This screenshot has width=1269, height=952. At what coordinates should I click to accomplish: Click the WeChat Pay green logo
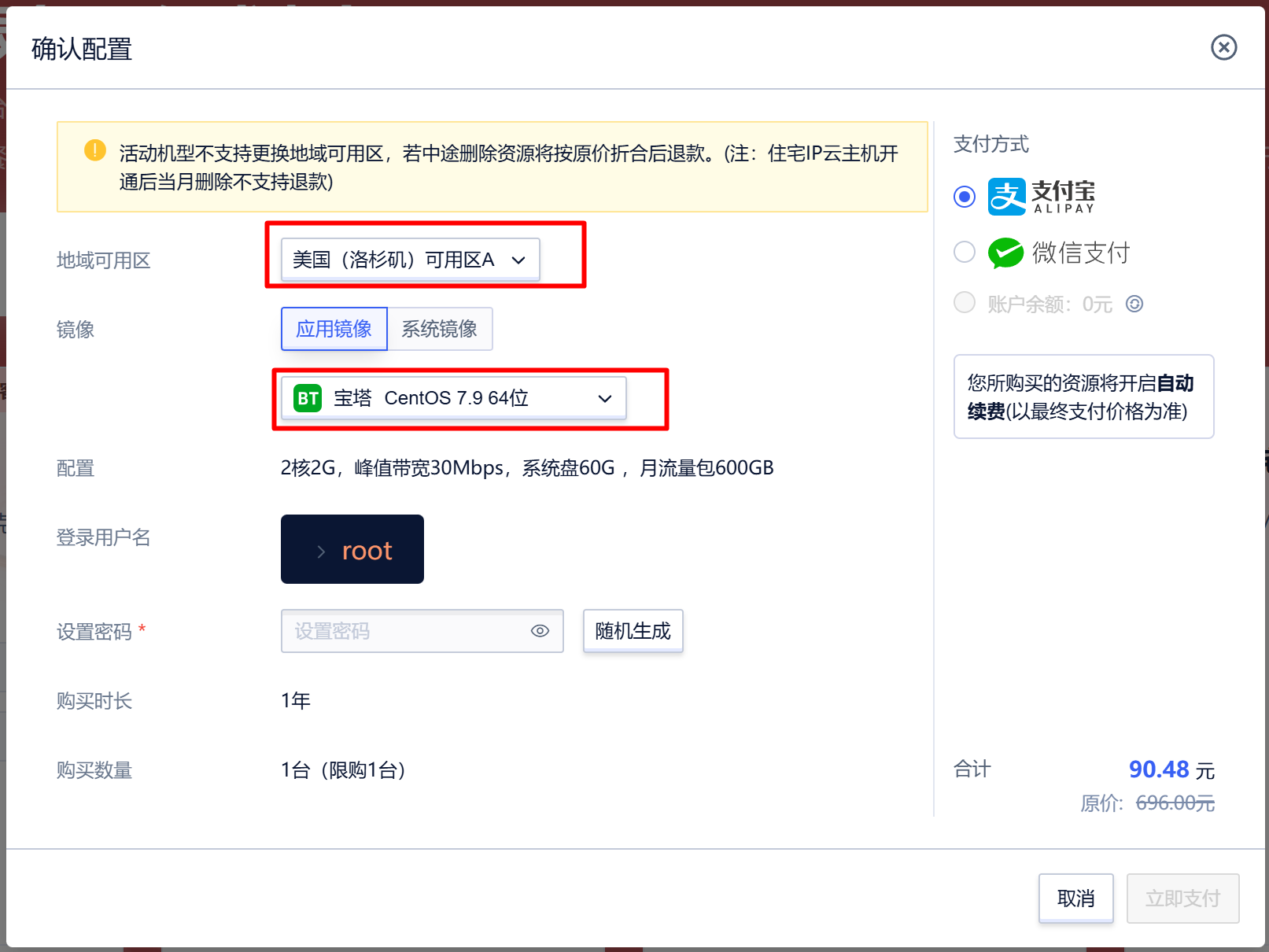tap(1005, 253)
